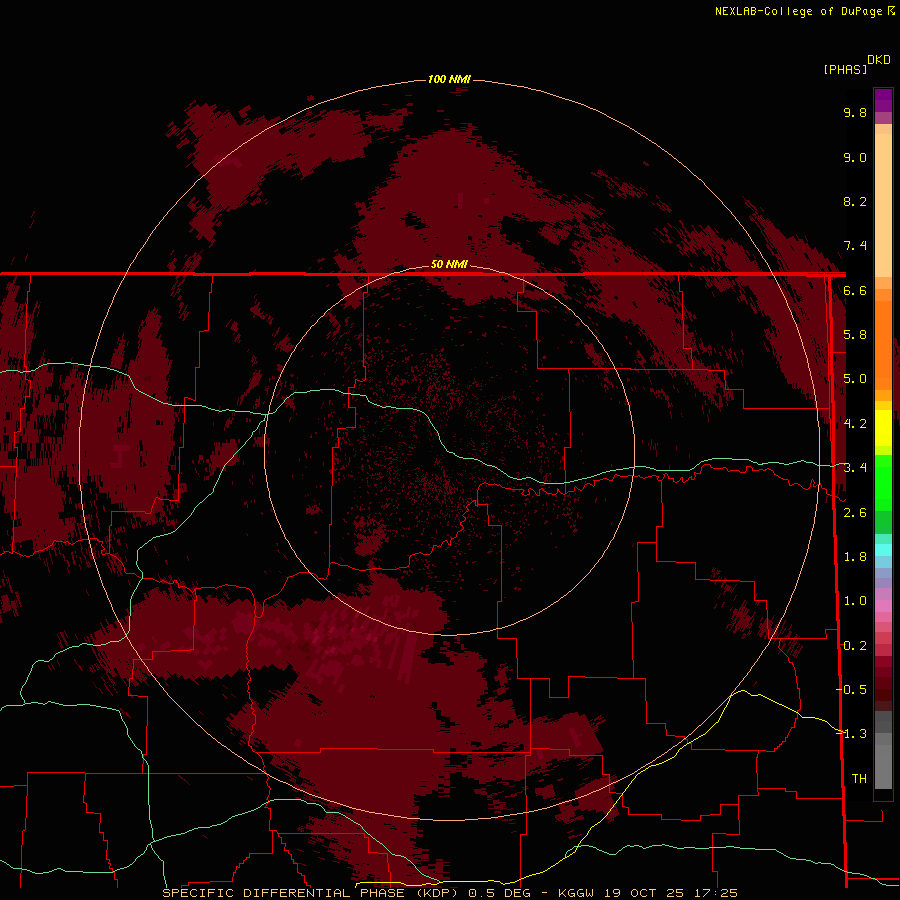
Task: Click the -0.5 legend value
Action: pos(852,690)
